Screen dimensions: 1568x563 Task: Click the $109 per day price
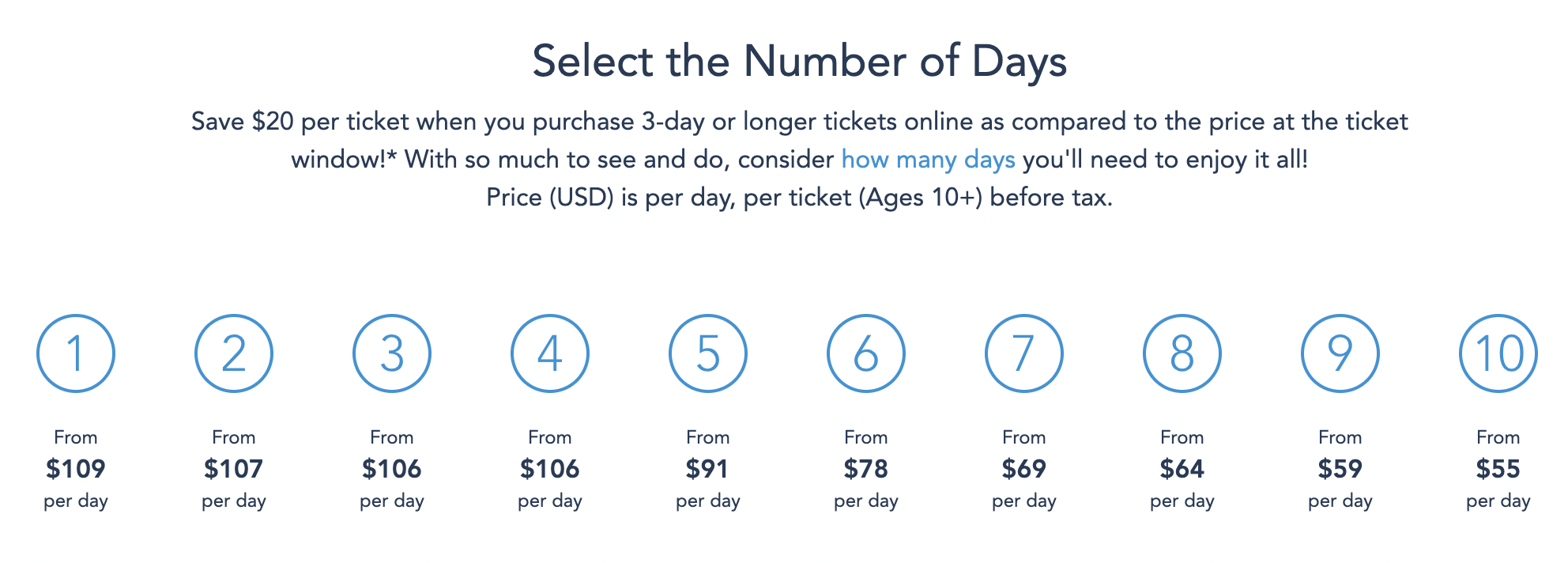click(76, 469)
